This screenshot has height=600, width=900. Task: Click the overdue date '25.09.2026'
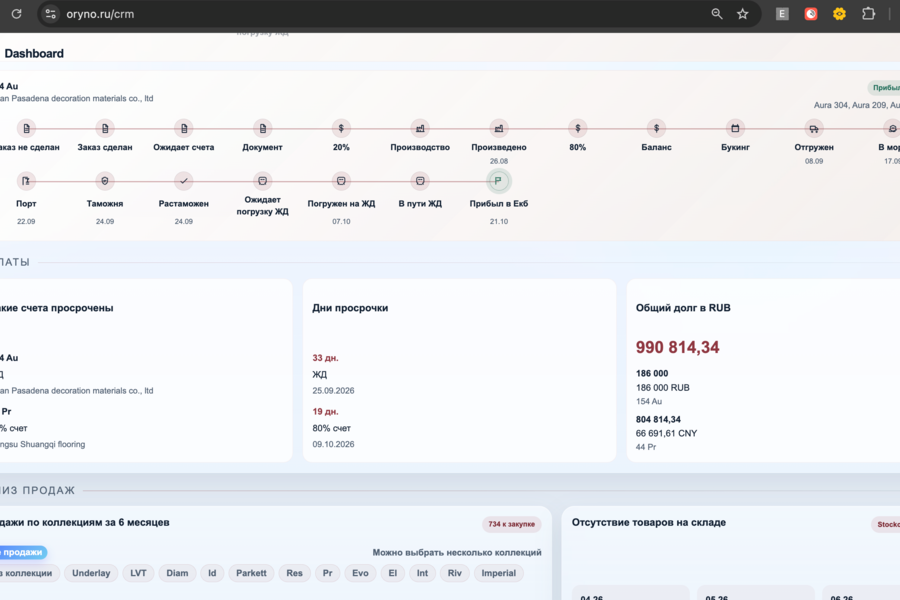click(x=333, y=390)
